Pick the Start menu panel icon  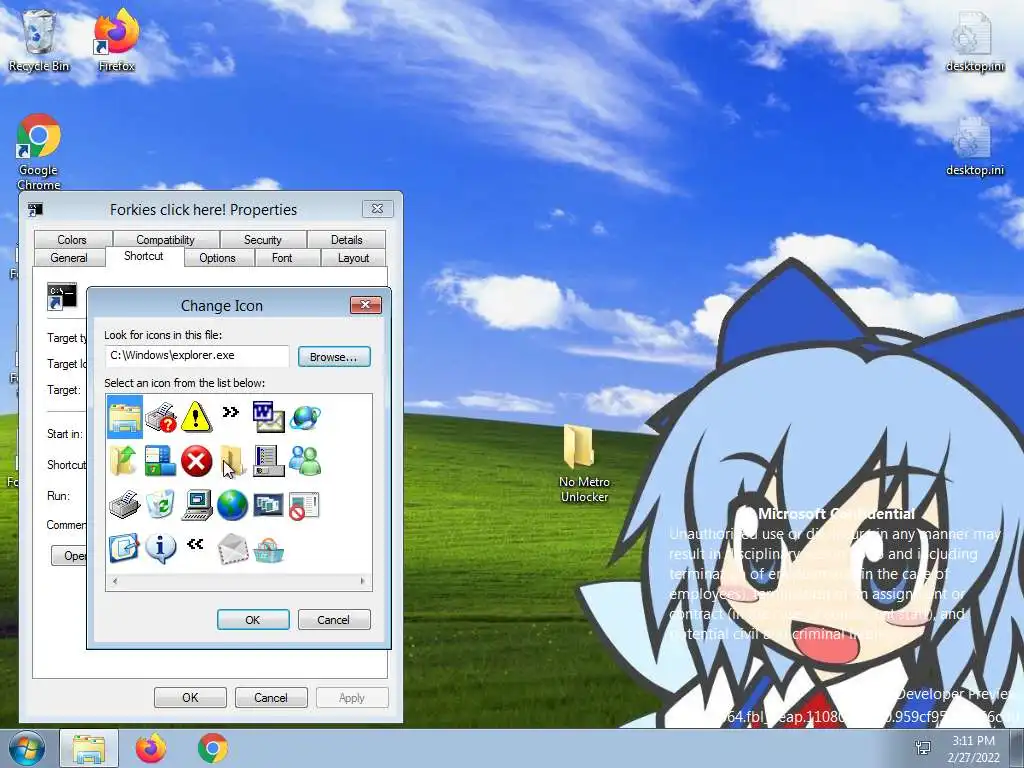[x=161, y=461]
